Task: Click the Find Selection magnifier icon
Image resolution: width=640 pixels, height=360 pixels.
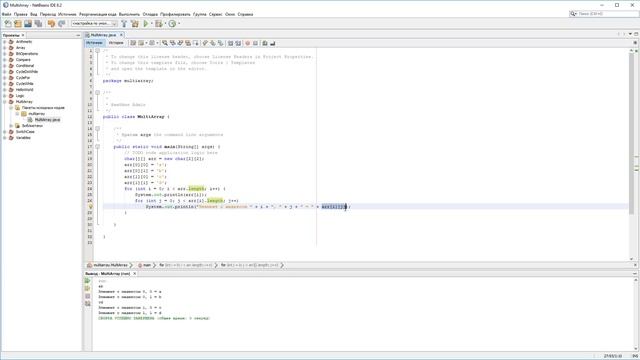Action: (x=165, y=43)
